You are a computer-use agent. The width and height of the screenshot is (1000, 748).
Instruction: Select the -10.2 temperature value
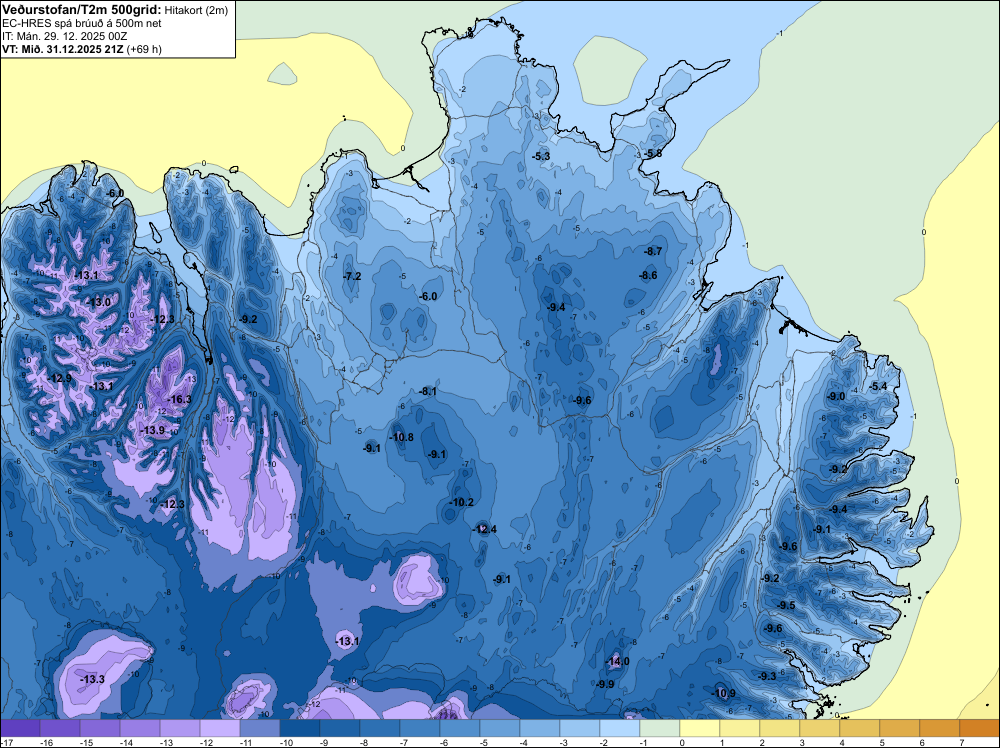click(462, 502)
